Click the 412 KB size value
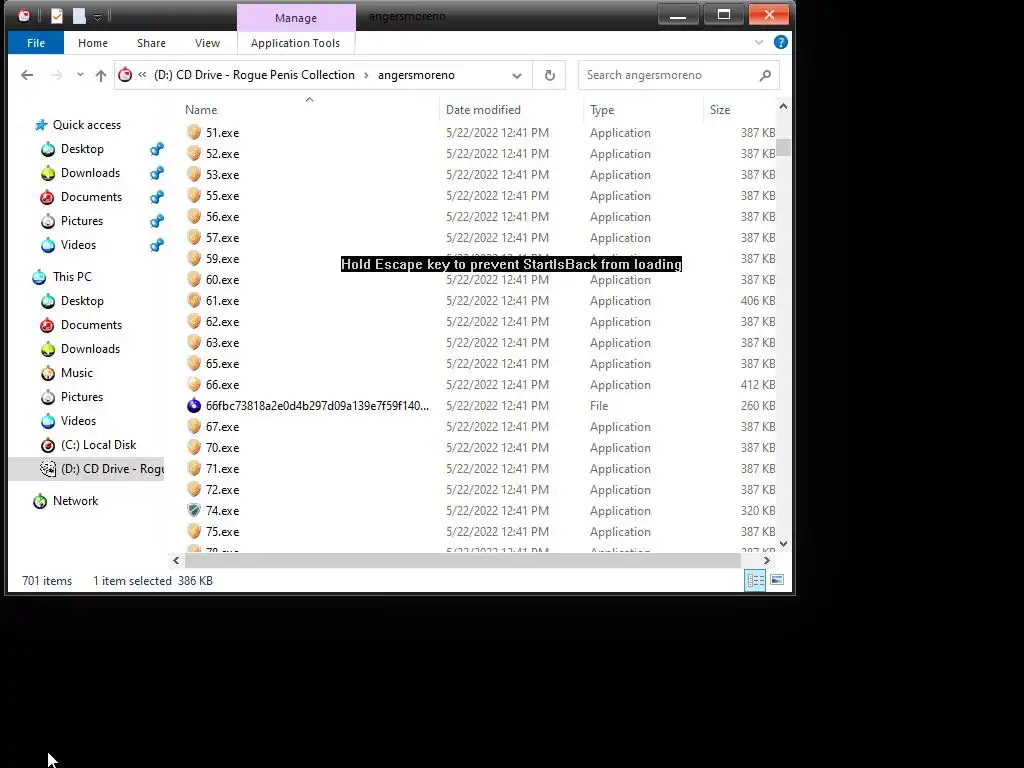 tap(758, 385)
